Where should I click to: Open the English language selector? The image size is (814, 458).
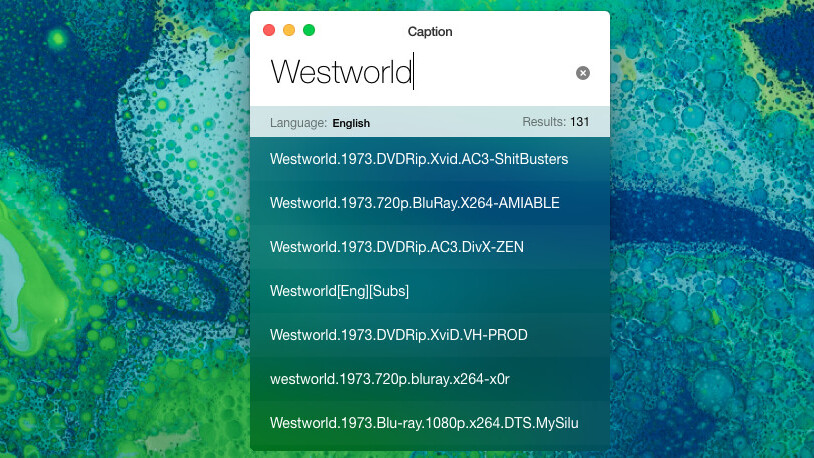click(x=351, y=123)
